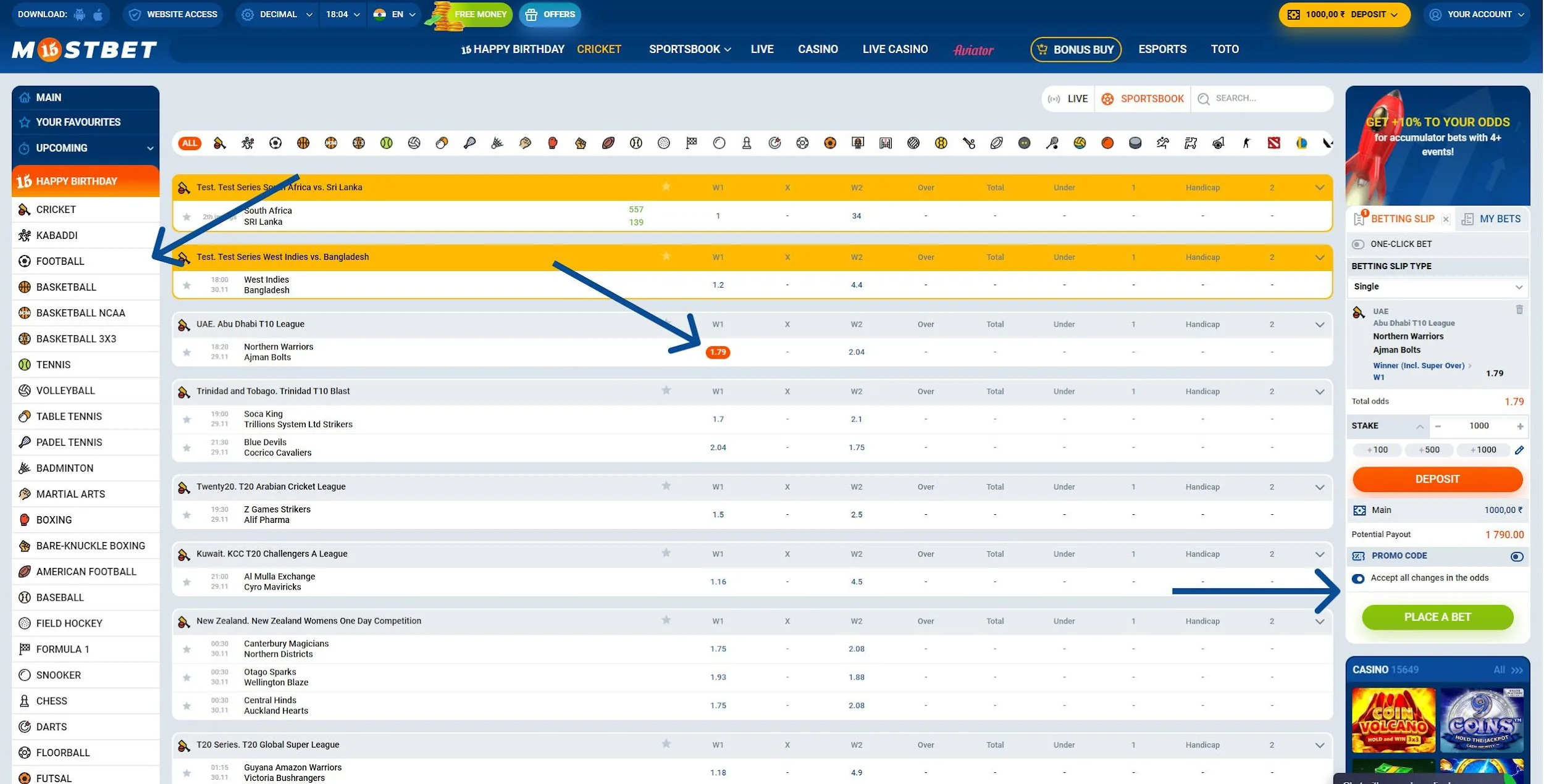Select W1 odds 1.5 for Z Games Strikers
The height and width of the screenshot is (784, 1544).
(718, 515)
